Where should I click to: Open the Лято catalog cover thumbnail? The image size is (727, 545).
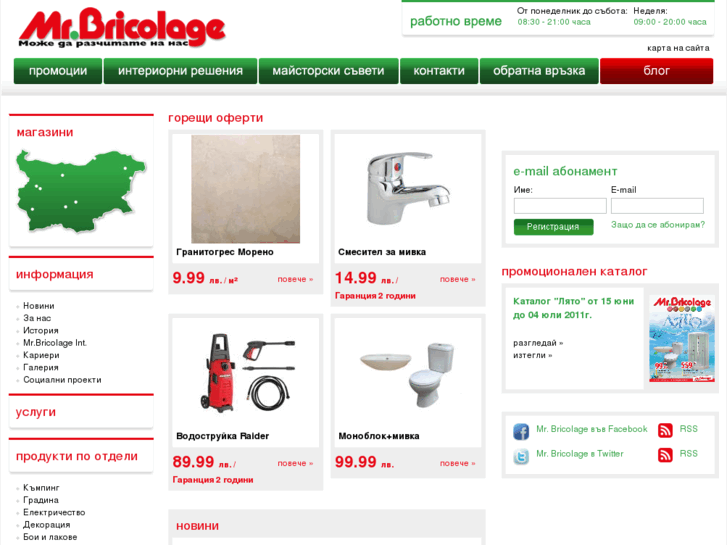pyautogui.click(x=682, y=339)
